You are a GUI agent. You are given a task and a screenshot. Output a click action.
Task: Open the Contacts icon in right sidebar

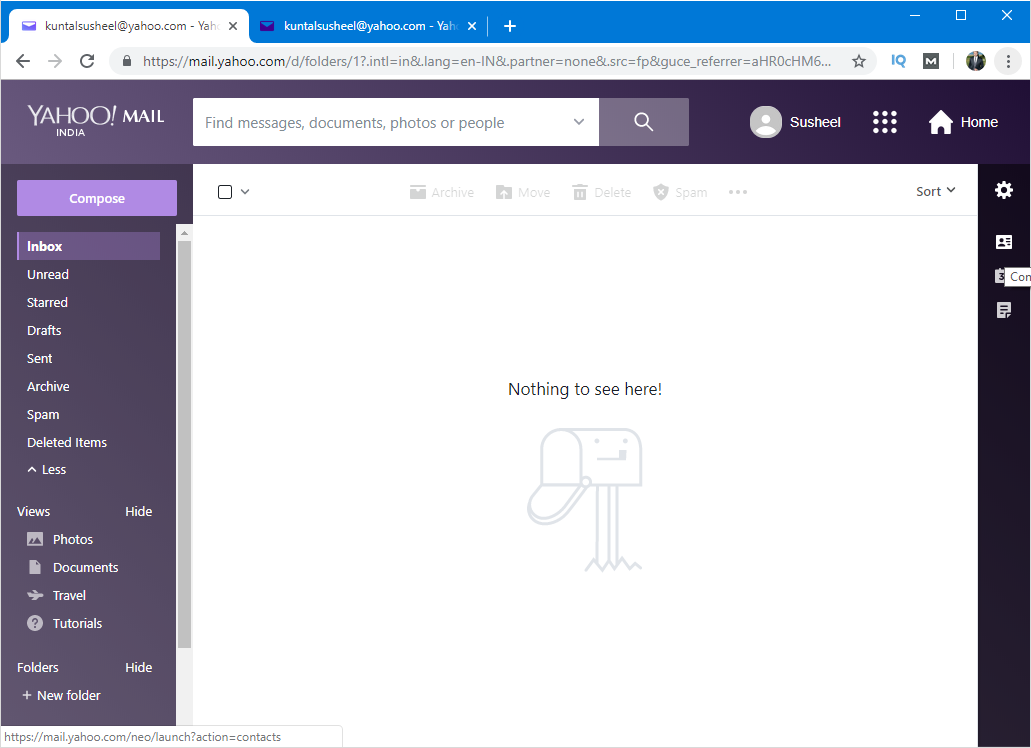tap(1003, 242)
